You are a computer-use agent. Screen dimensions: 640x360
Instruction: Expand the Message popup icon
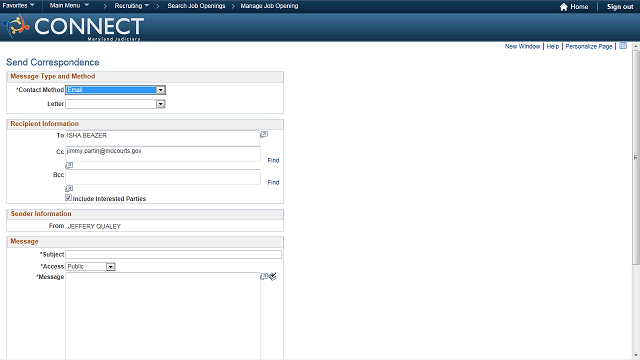click(x=264, y=276)
